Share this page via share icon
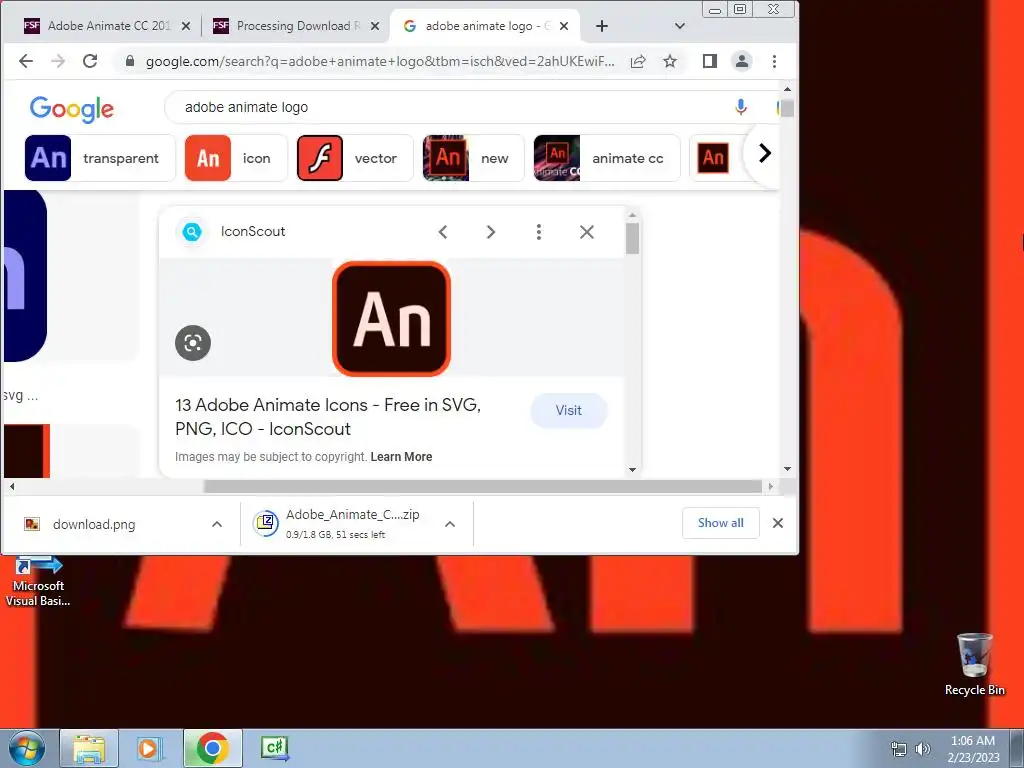Viewport: 1024px width, 768px height. pyautogui.click(x=638, y=61)
